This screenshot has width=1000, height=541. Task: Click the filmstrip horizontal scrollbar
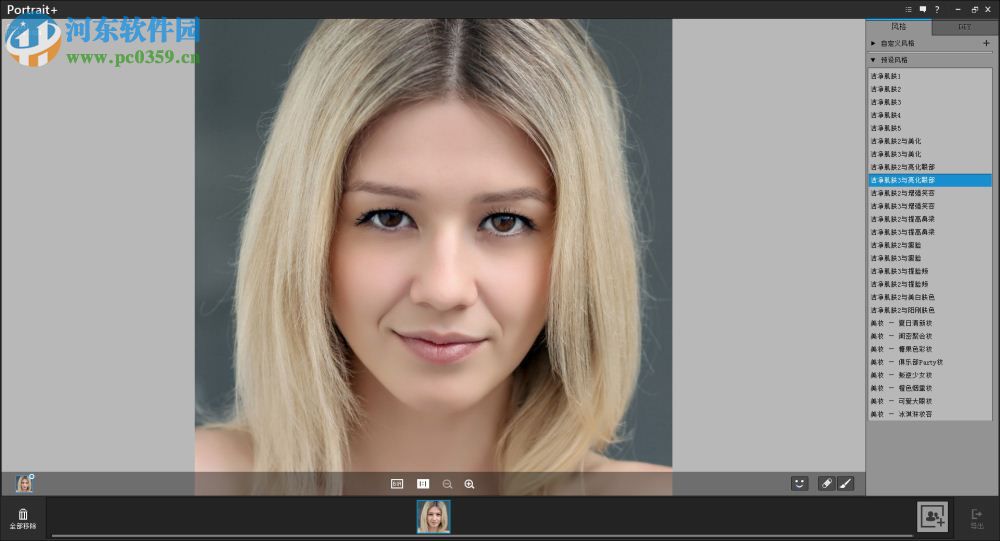click(x=482, y=536)
